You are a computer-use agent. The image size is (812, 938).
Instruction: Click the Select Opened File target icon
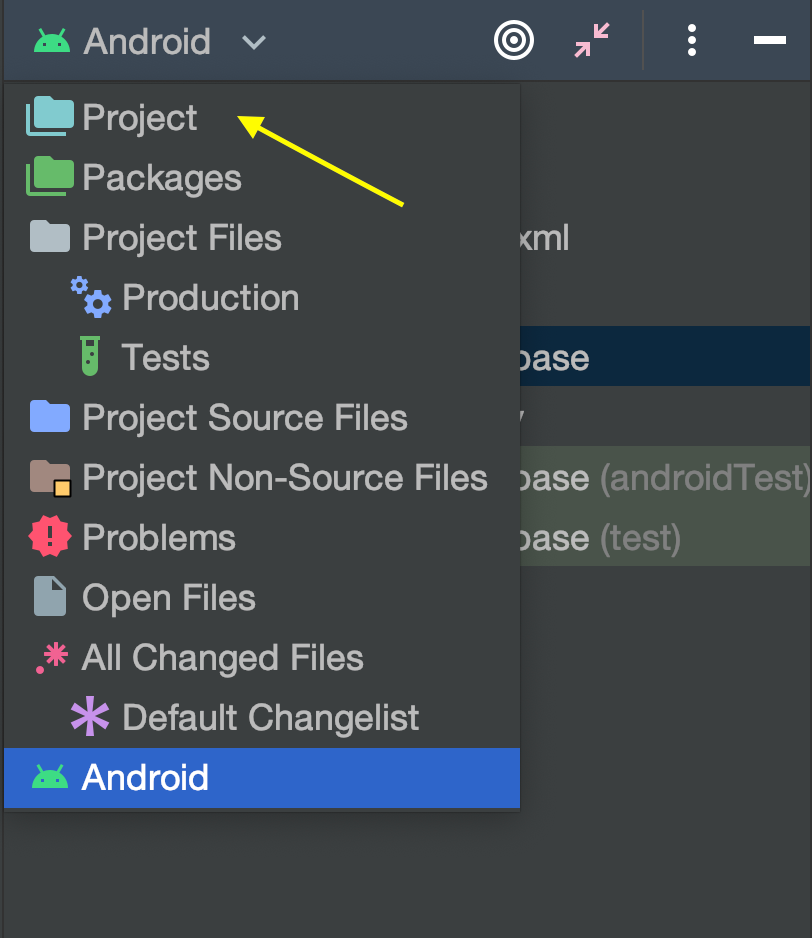point(513,41)
